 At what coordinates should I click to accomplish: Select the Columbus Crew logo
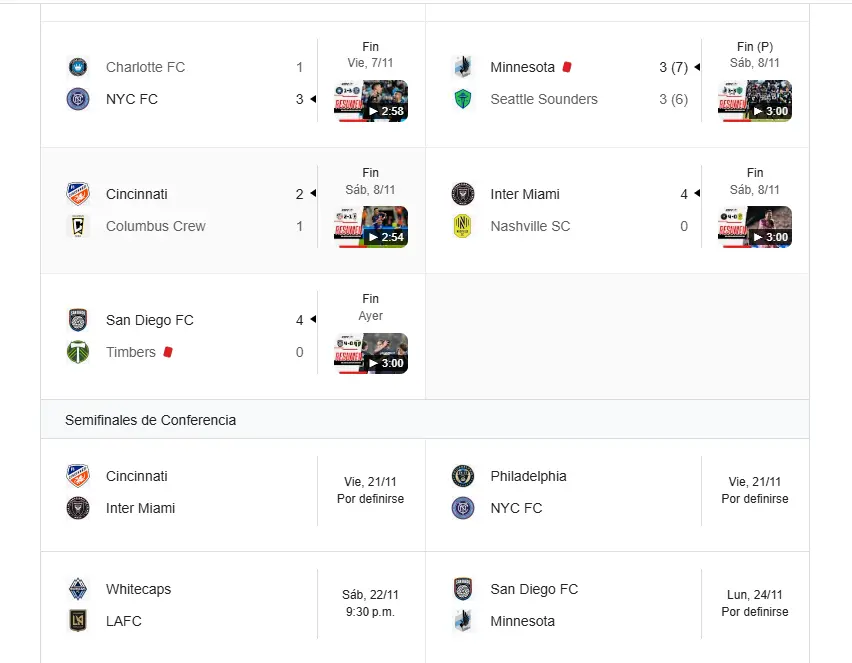tap(77, 226)
